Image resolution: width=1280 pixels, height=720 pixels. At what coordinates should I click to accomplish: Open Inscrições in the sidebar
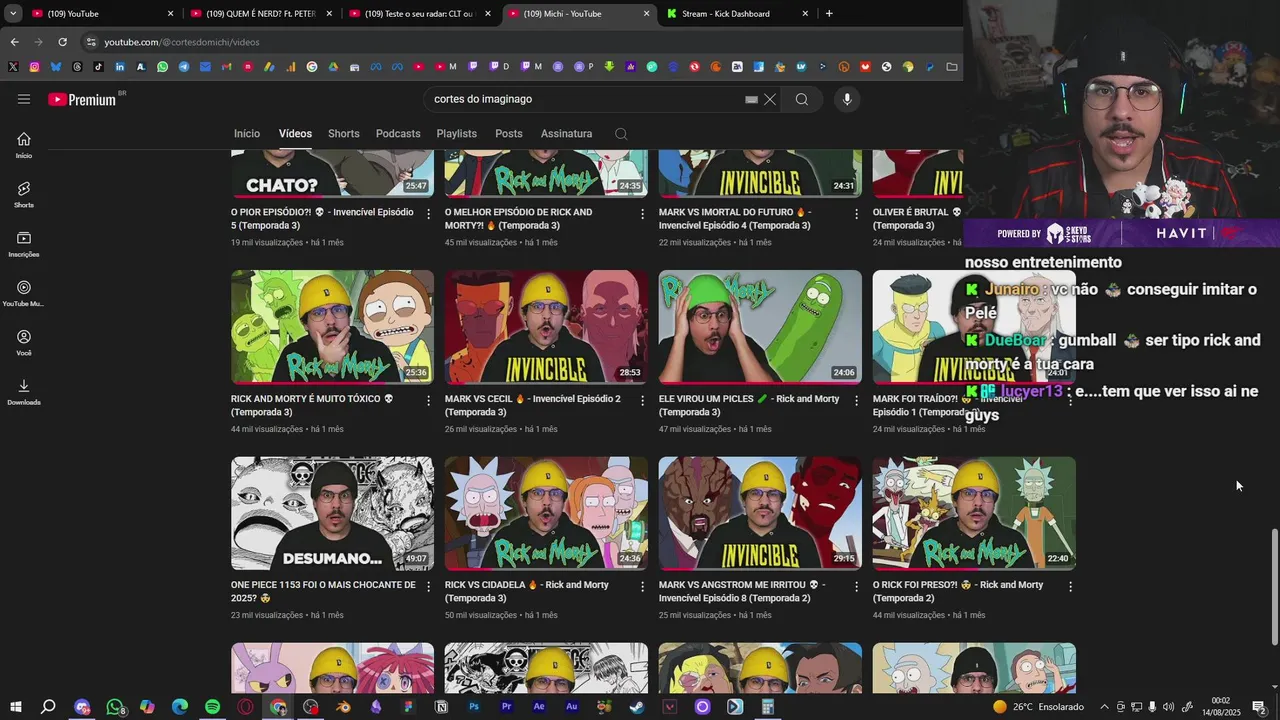pos(24,244)
